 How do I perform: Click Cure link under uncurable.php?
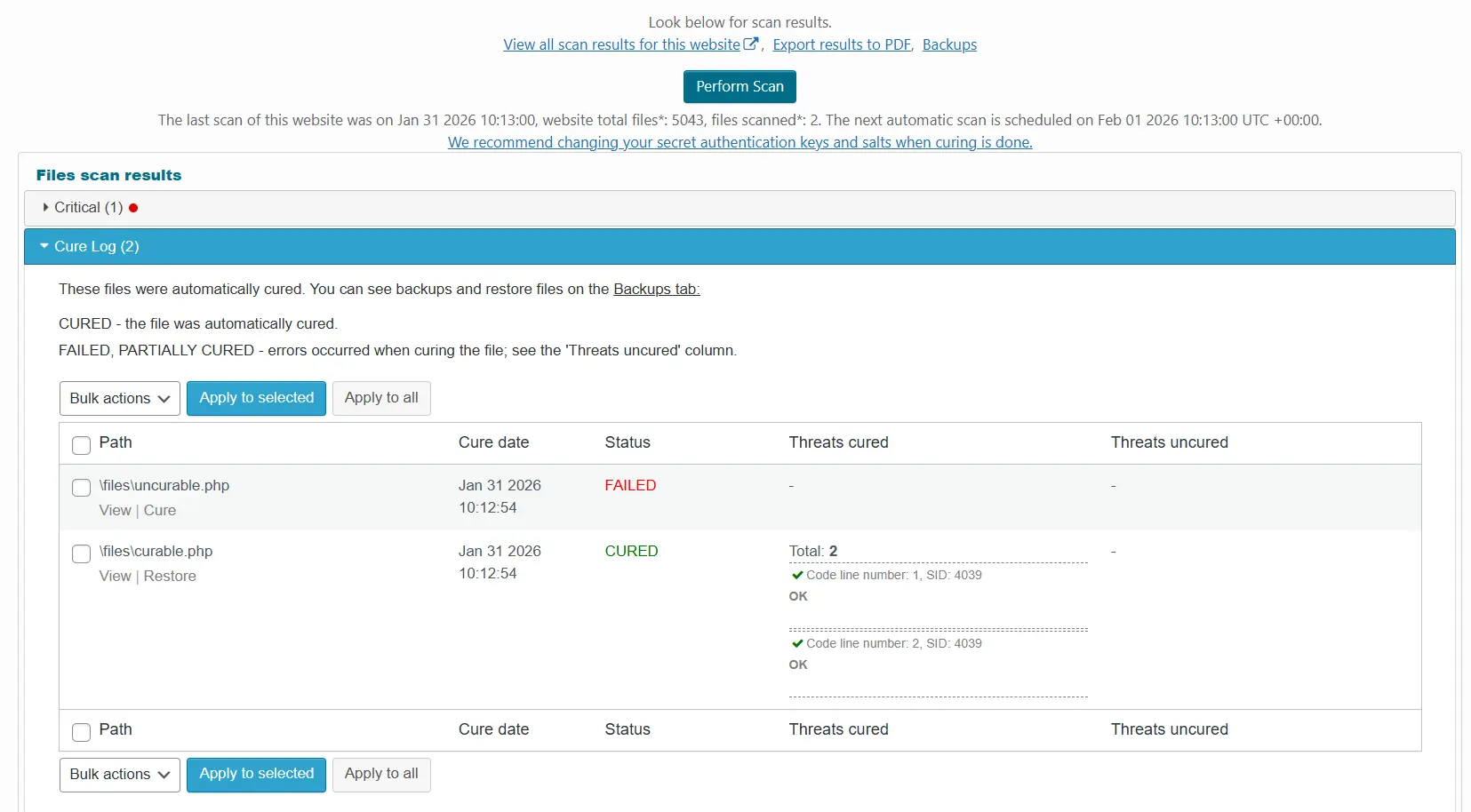click(x=160, y=510)
